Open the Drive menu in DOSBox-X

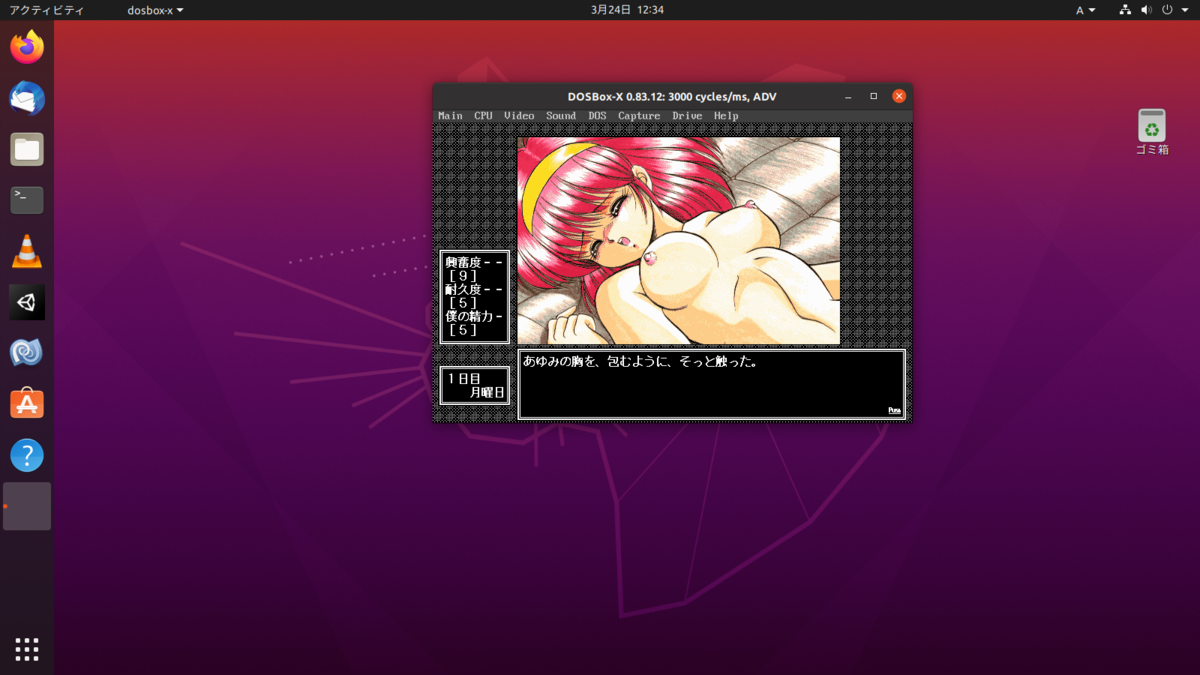pyautogui.click(x=687, y=116)
